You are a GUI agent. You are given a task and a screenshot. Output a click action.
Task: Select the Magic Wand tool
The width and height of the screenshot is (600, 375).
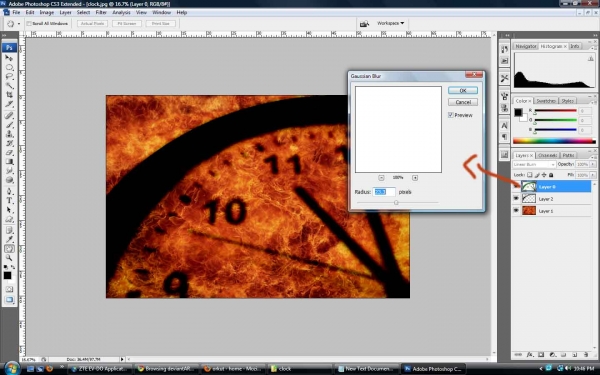(x=9, y=86)
